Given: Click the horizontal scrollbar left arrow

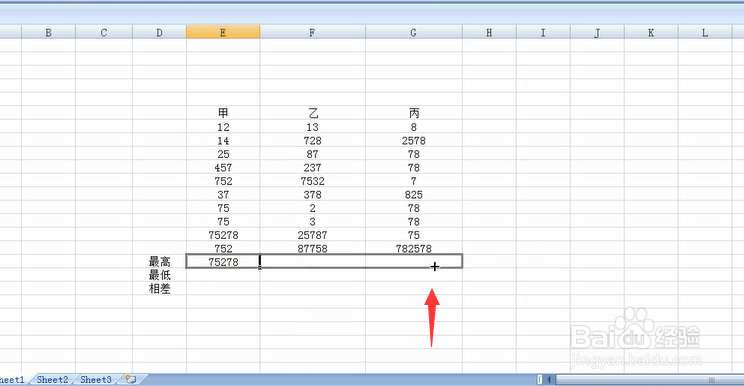Looking at the screenshot, I should (x=549, y=379).
